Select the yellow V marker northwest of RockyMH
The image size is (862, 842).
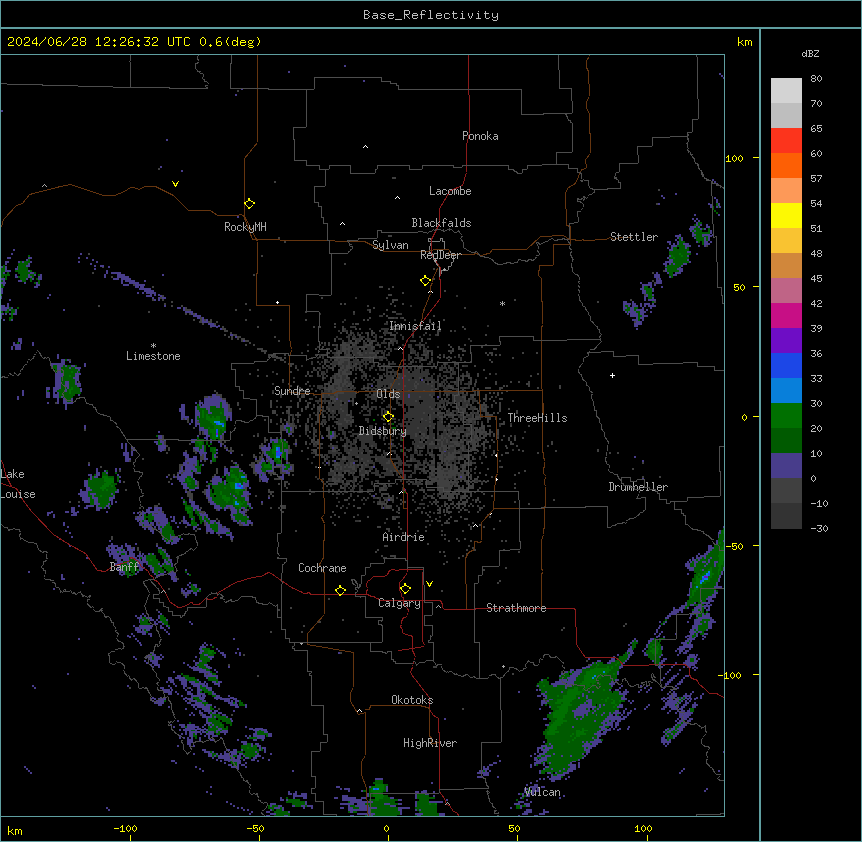(175, 184)
